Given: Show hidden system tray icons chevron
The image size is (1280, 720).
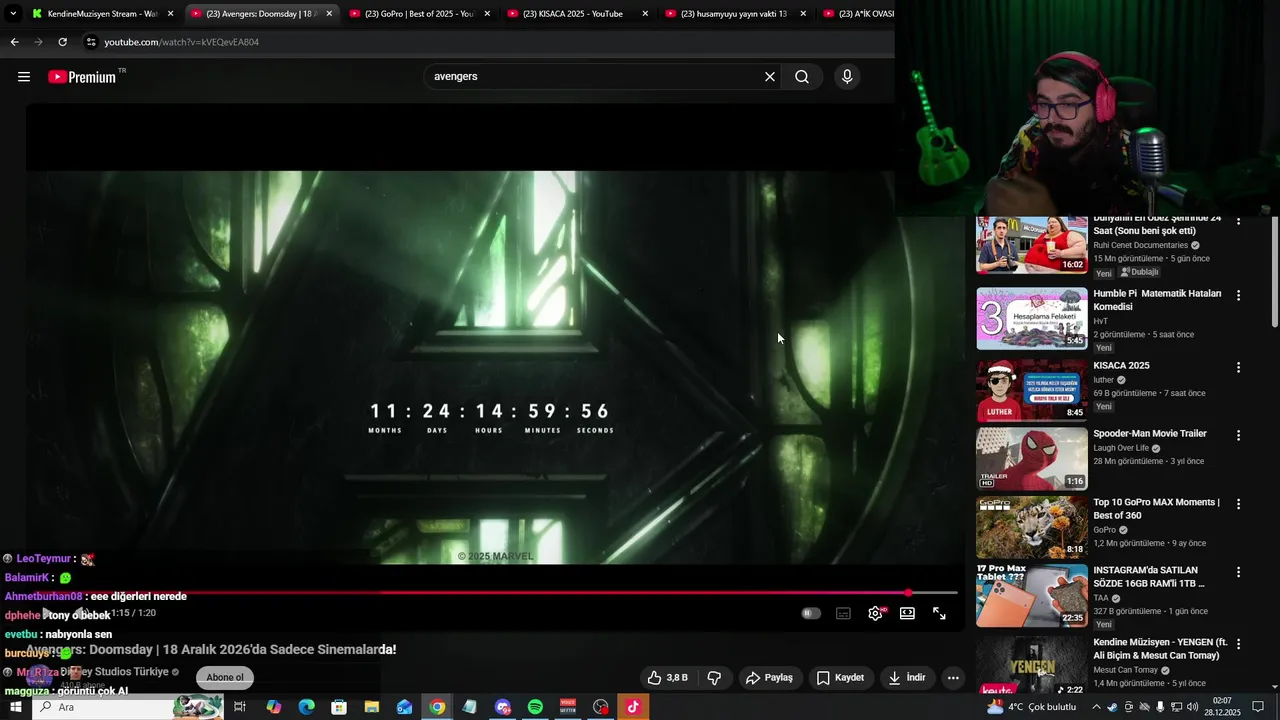Looking at the screenshot, I should [1096, 707].
